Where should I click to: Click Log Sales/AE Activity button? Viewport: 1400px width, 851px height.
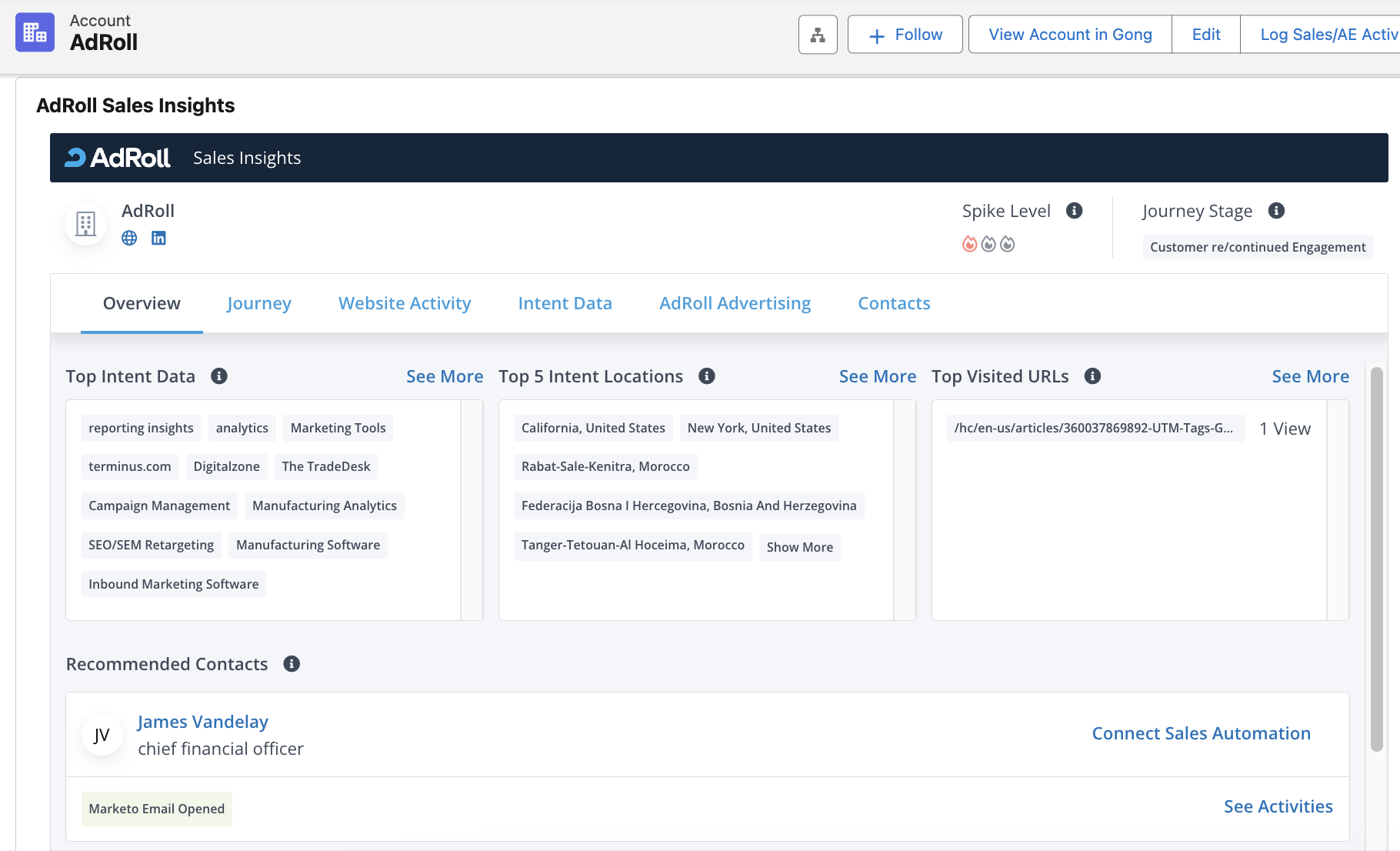[x=1321, y=35]
